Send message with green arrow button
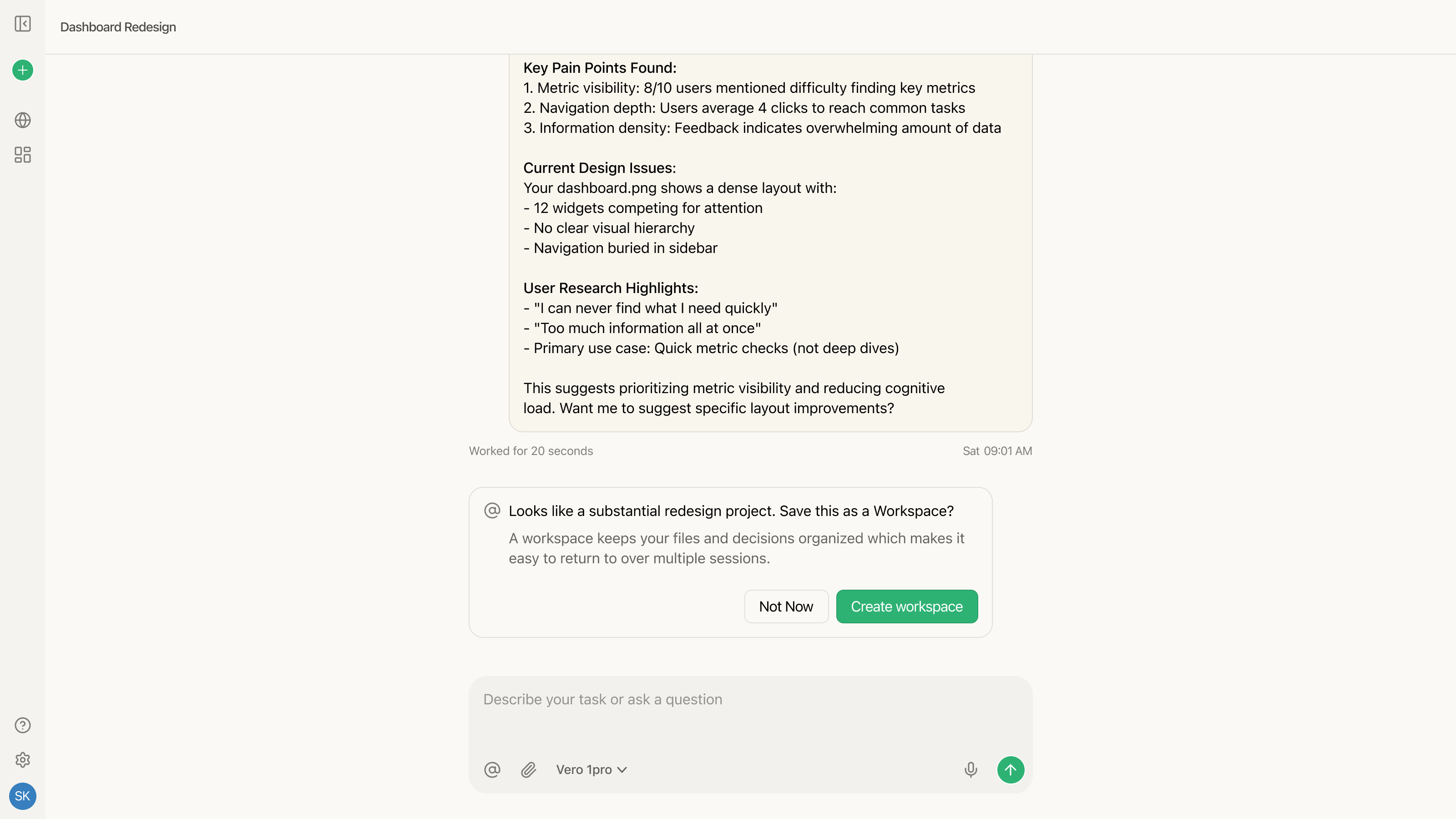This screenshot has width=1456, height=819. coord(1011,770)
